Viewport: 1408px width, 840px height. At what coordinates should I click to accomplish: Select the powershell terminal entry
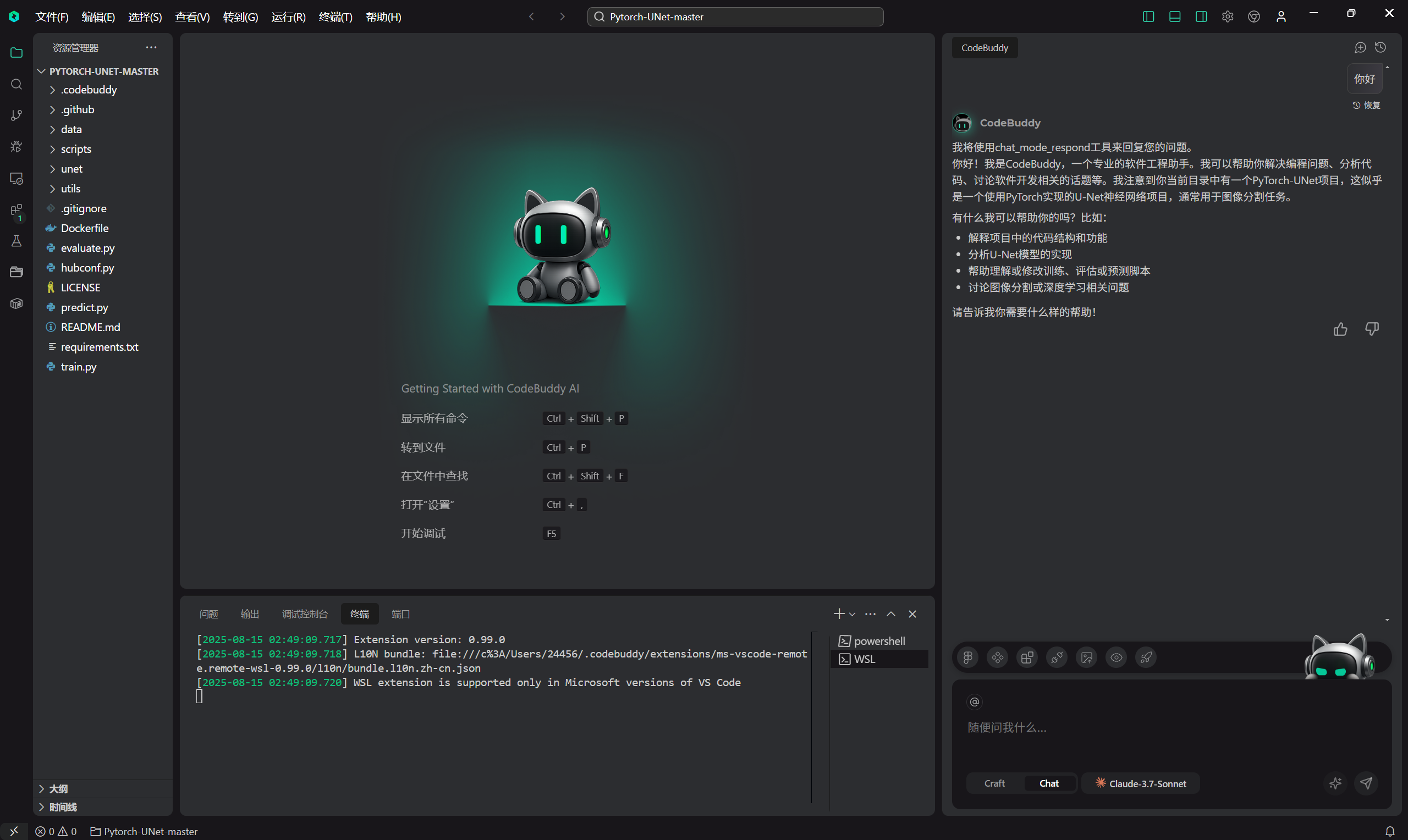coord(879,641)
